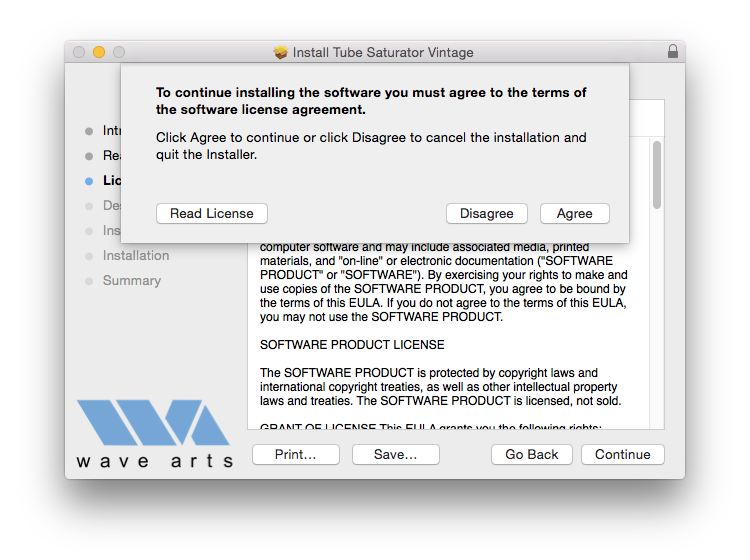Click paragraph starting 'The SOFTWARE PRODUCT is protected'
Image resolution: width=750 pixels, height=560 pixels.
440,386
